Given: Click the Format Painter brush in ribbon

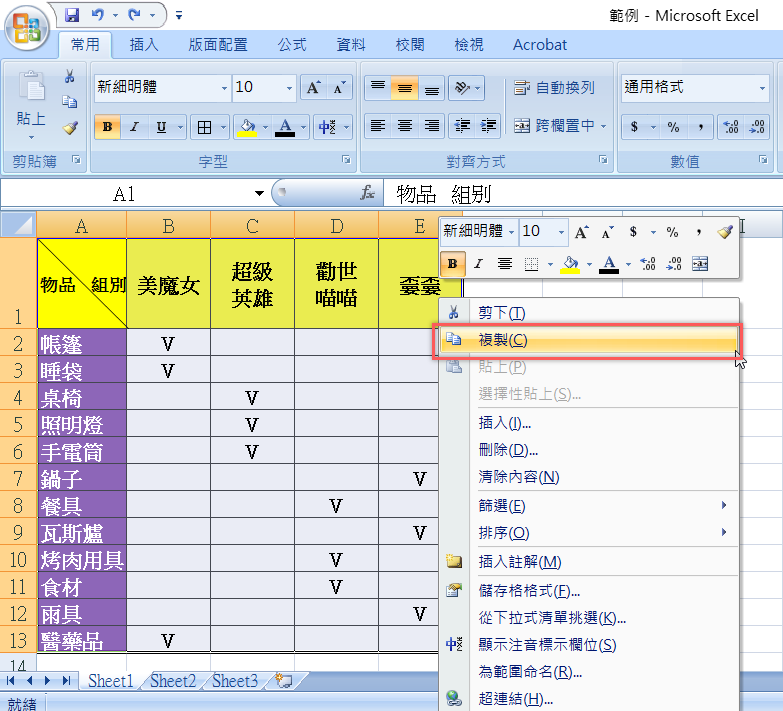Looking at the screenshot, I should pos(70,127).
